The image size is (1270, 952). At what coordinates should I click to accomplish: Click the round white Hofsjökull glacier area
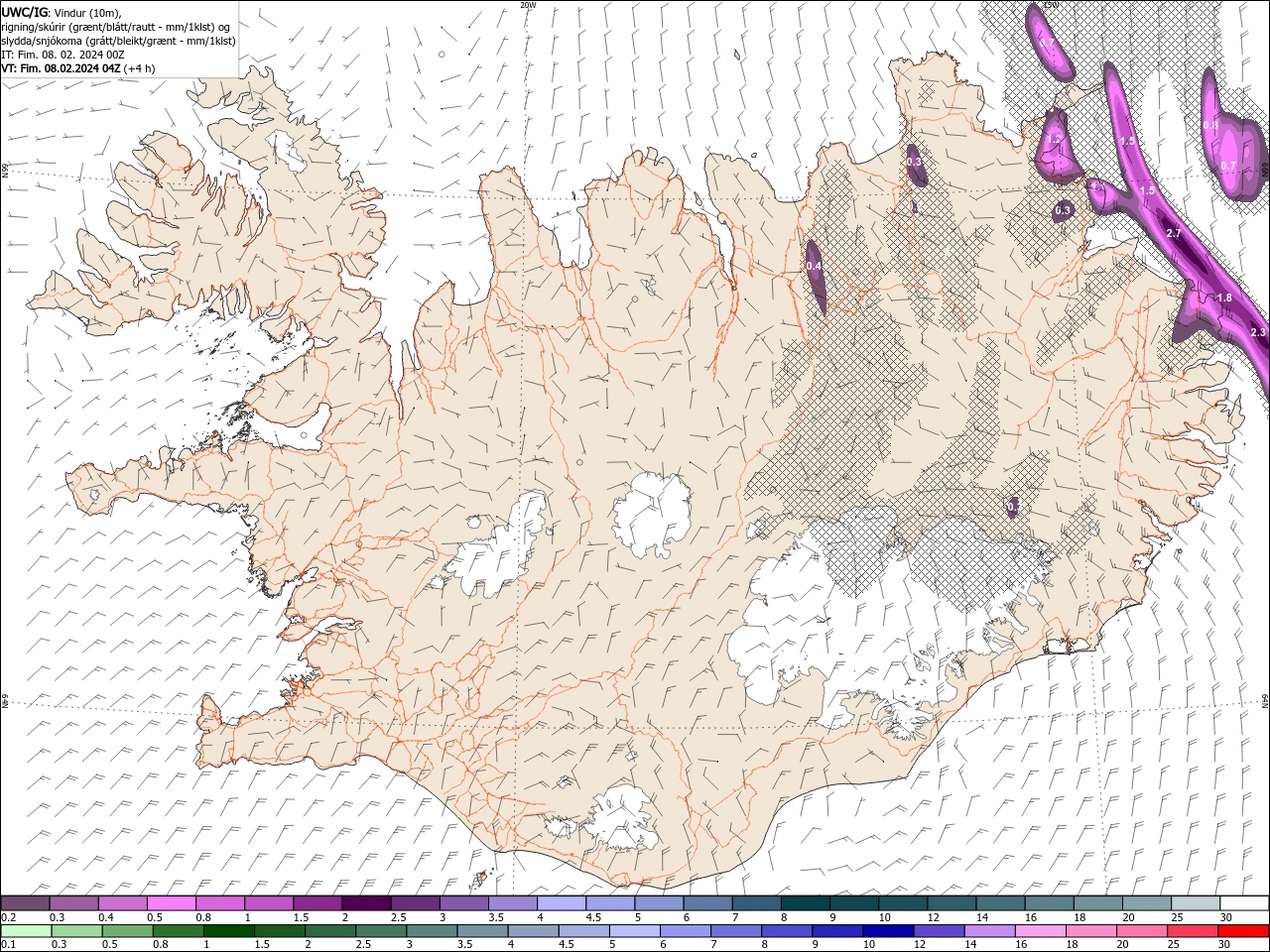(652, 516)
